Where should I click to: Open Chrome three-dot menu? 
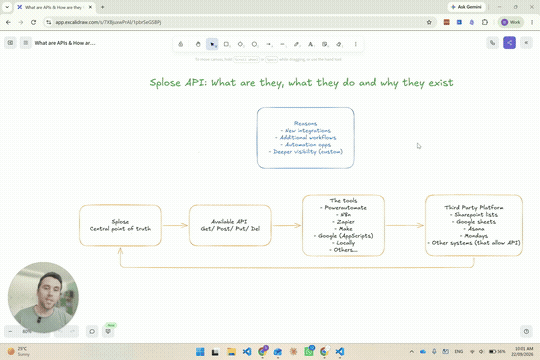(532, 22)
